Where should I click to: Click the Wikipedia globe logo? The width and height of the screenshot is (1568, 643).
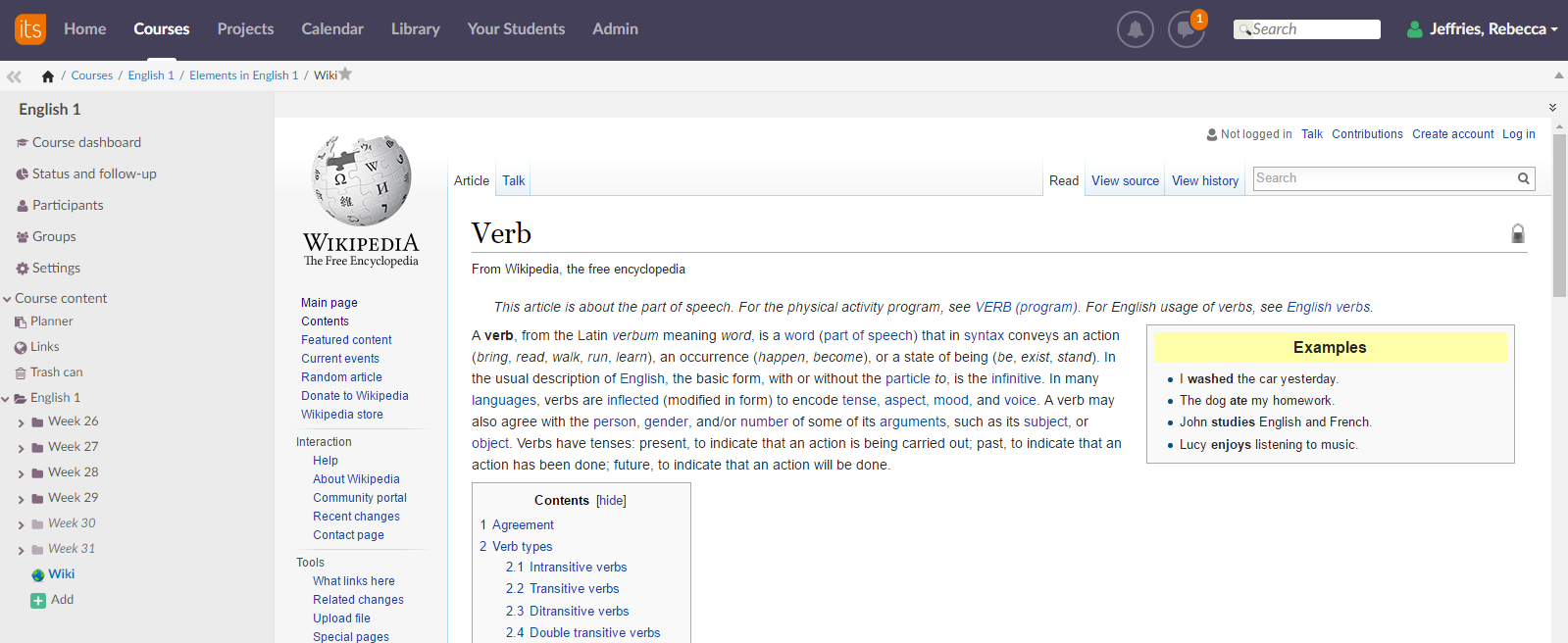click(x=361, y=180)
